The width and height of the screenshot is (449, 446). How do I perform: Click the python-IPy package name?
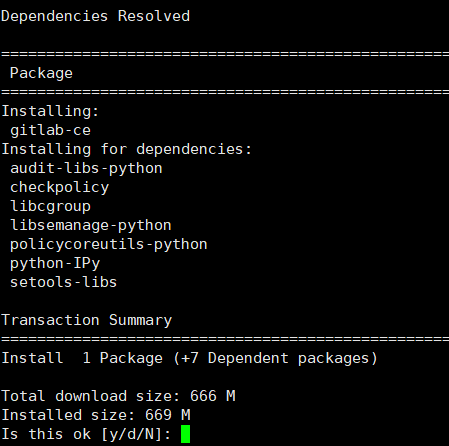coord(55,263)
